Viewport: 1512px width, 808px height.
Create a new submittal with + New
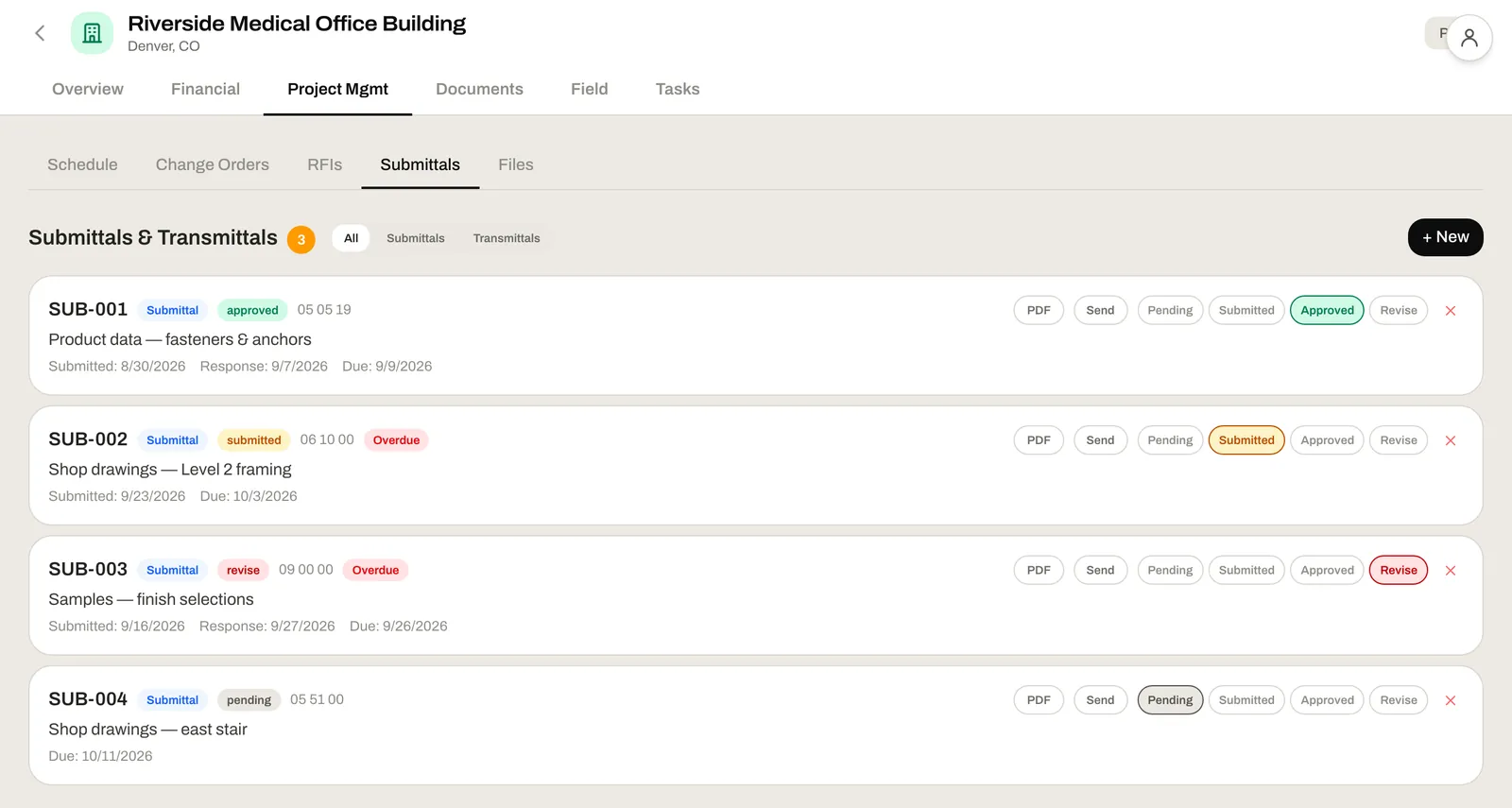1445,237
